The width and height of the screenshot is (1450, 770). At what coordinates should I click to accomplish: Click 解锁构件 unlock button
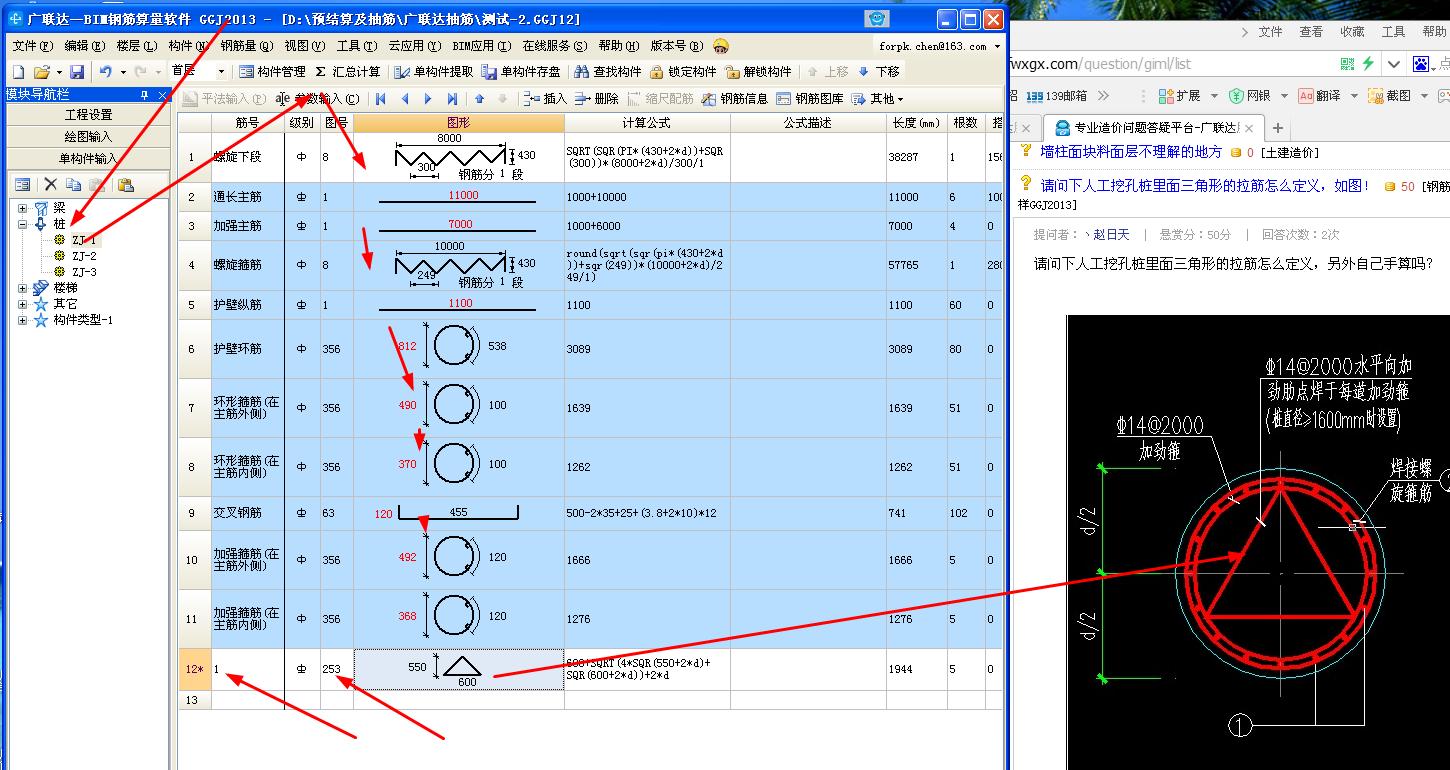click(x=758, y=72)
